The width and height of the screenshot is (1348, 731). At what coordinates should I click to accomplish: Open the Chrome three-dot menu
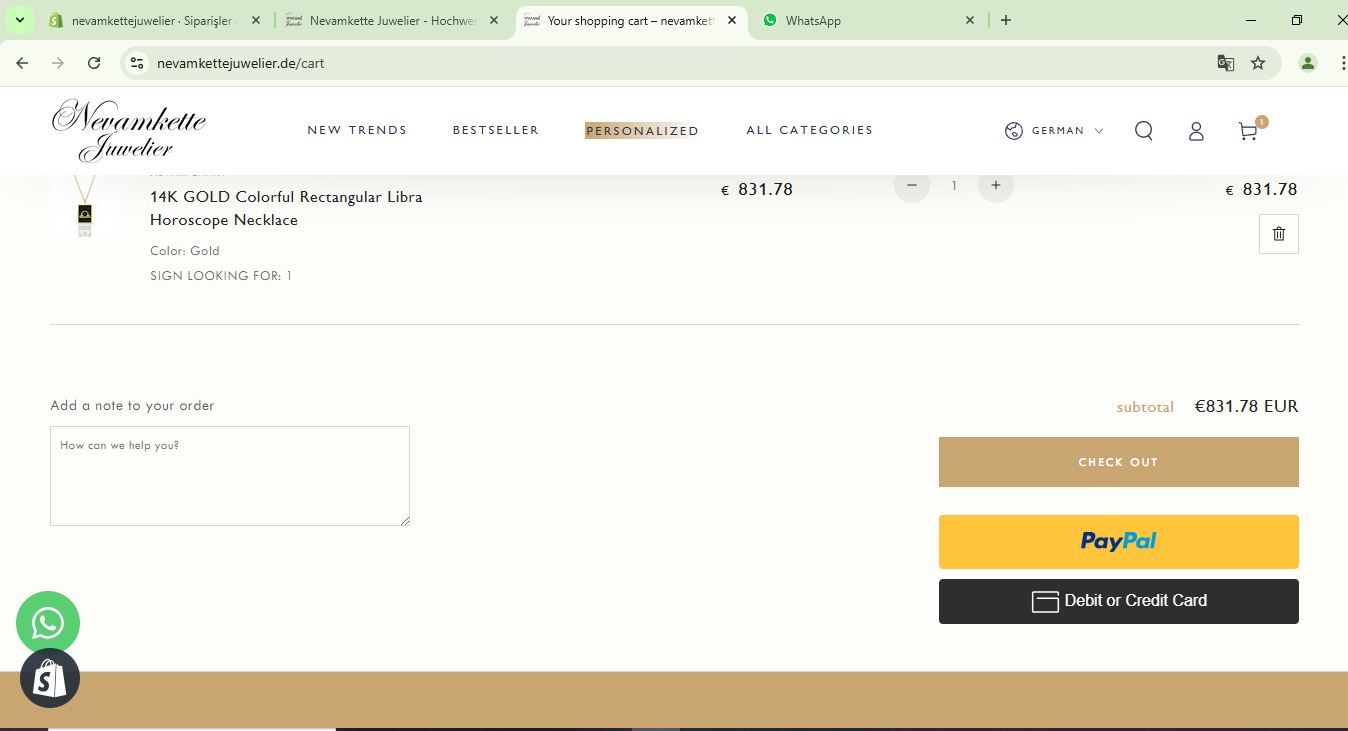[x=1341, y=63]
